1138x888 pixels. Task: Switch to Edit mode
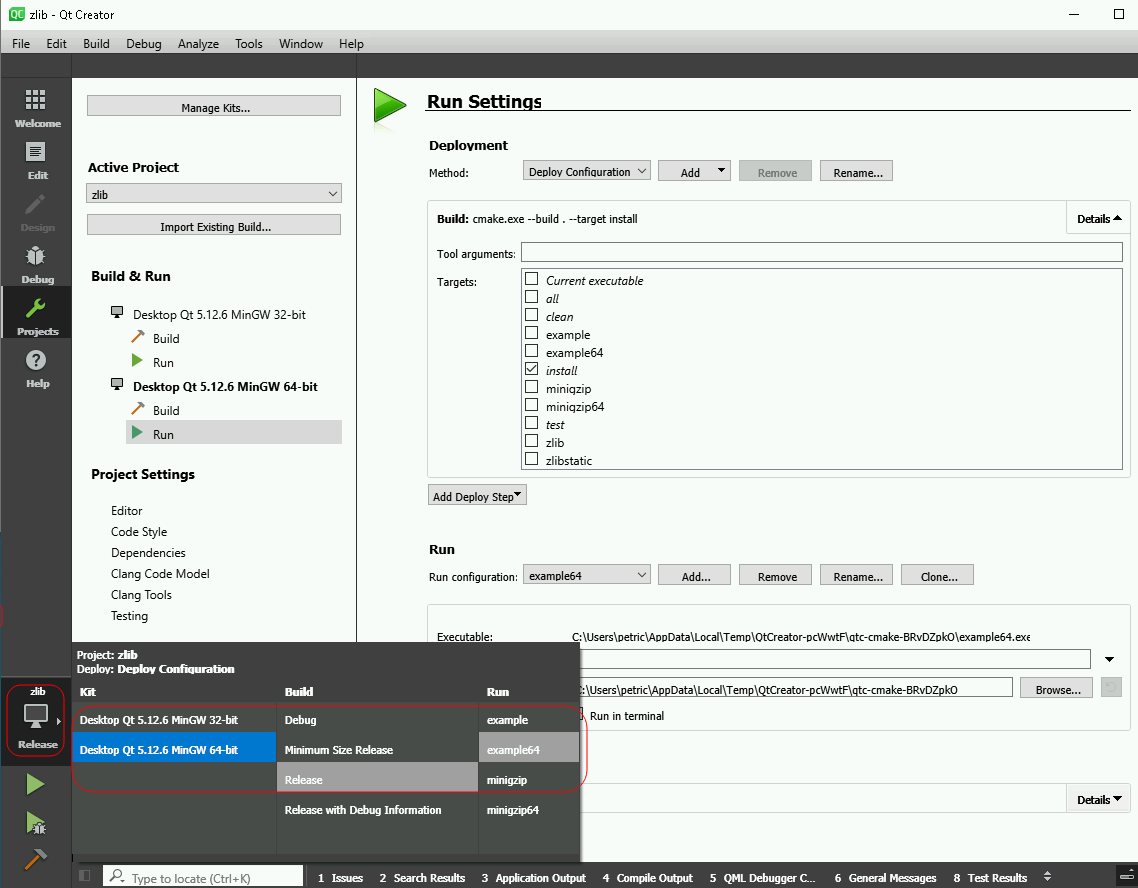point(36,161)
